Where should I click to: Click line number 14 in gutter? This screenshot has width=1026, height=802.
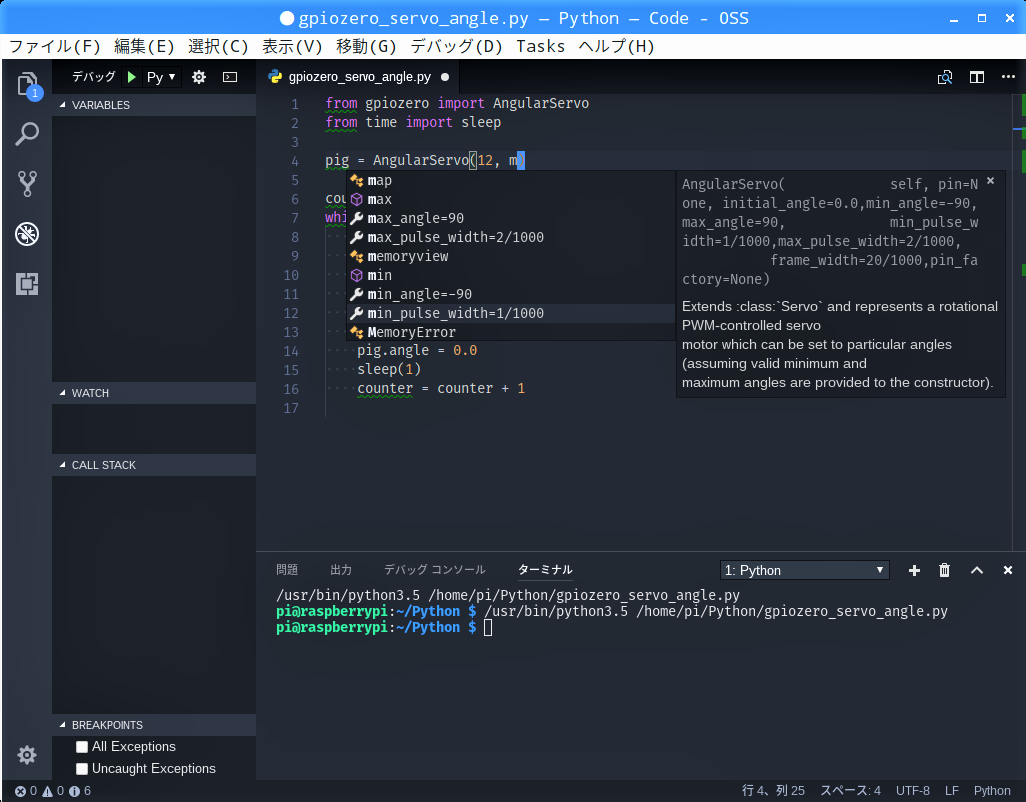coord(291,351)
